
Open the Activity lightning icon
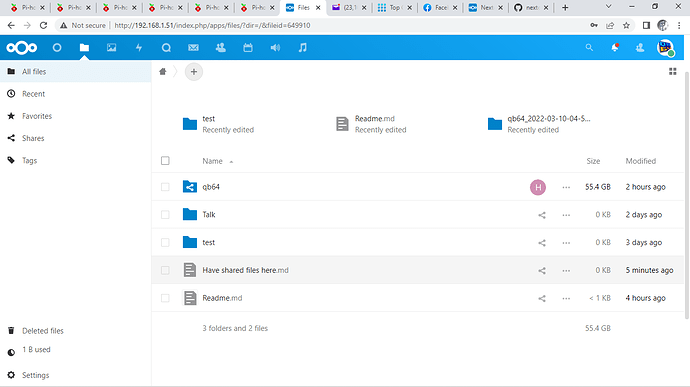[x=139, y=48]
